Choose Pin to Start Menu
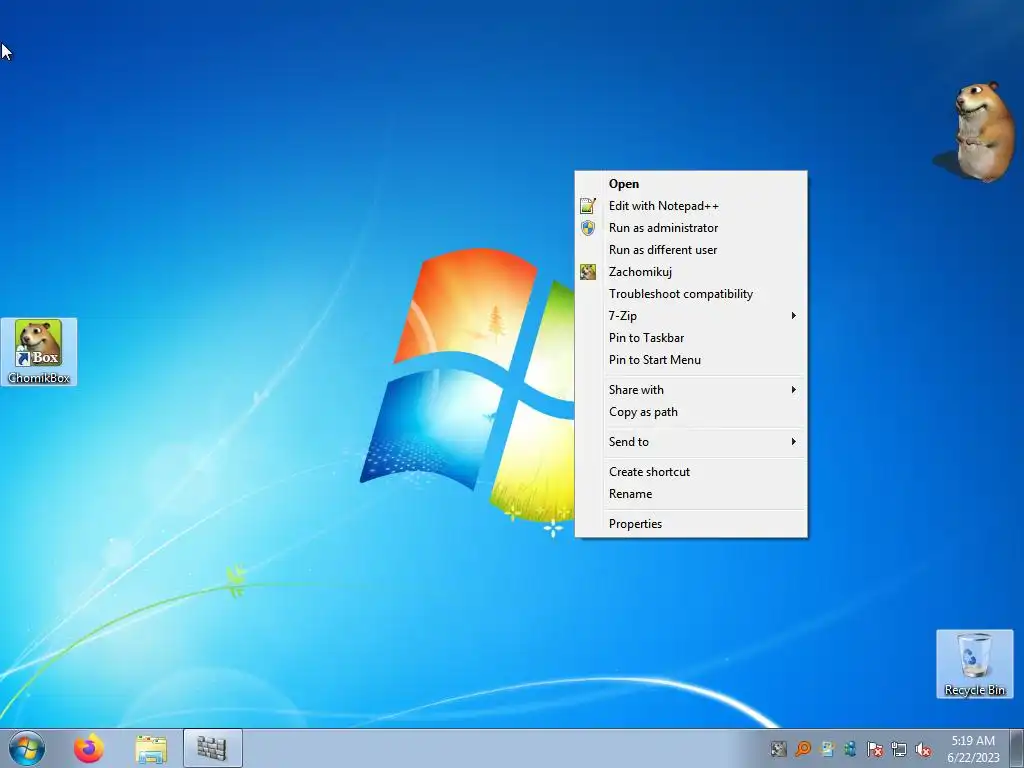Viewport: 1024px width, 768px height. (691, 360)
